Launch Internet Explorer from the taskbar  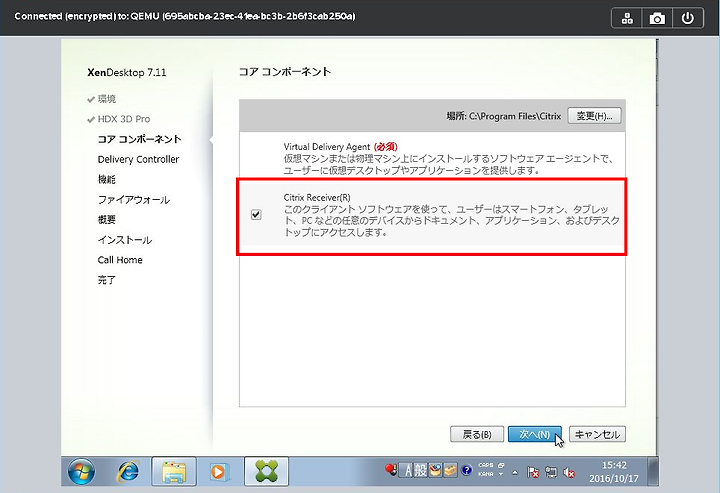click(128, 471)
